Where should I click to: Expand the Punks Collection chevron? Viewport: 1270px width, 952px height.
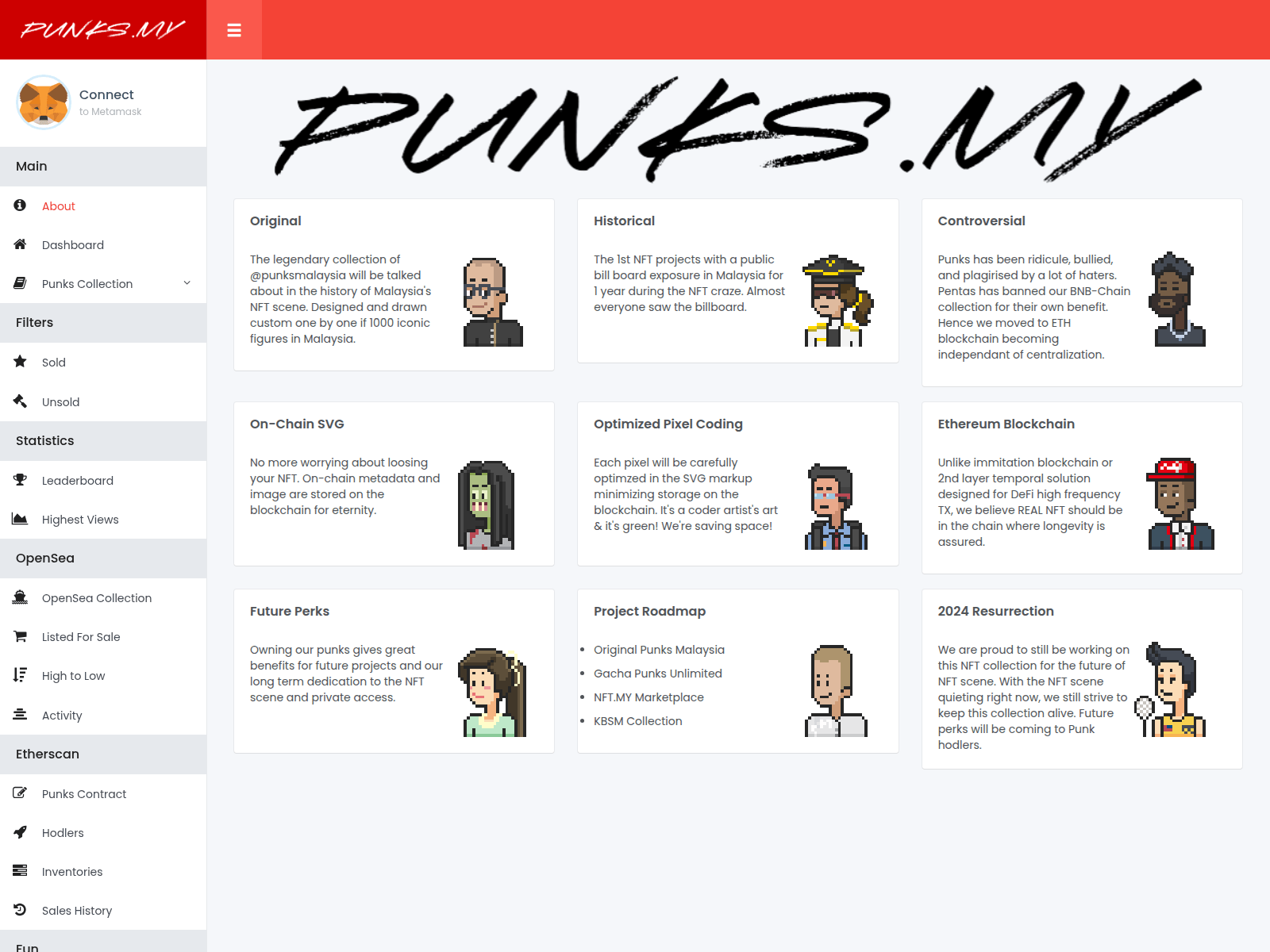click(x=187, y=283)
